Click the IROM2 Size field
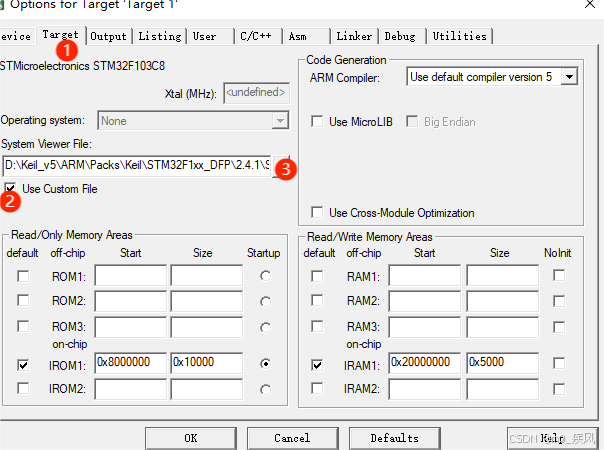Image resolution: width=604 pixels, height=450 pixels. coord(207,389)
